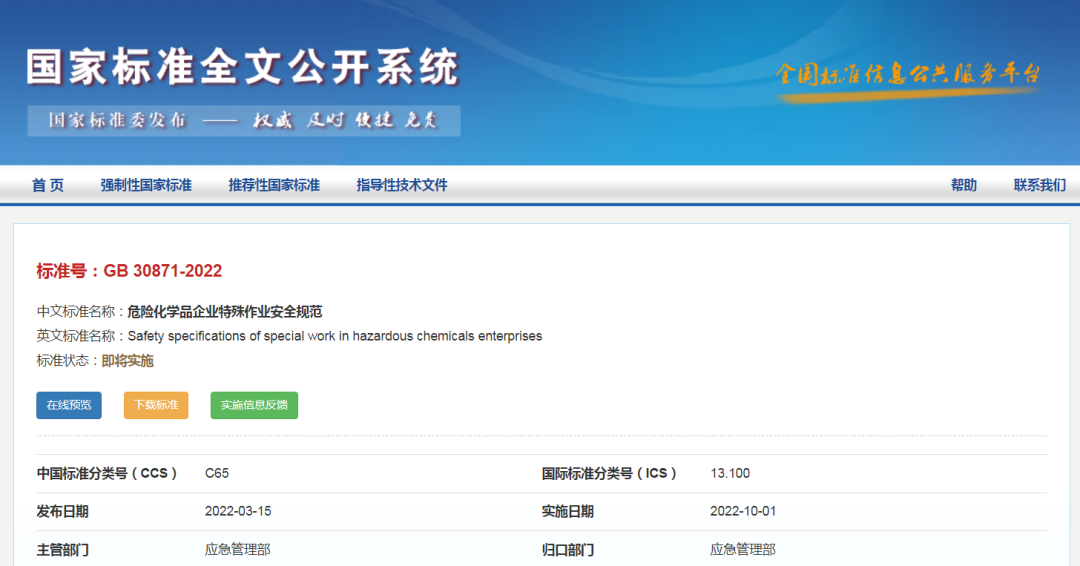
Task: Click the 即将实施 status text
Action: [128, 361]
